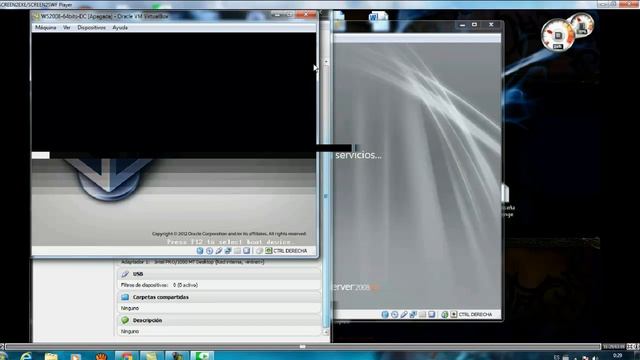640x360 pixels.
Task: Open Internet Explorer from the taskbar
Action: pyautogui.click(x=27, y=356)
